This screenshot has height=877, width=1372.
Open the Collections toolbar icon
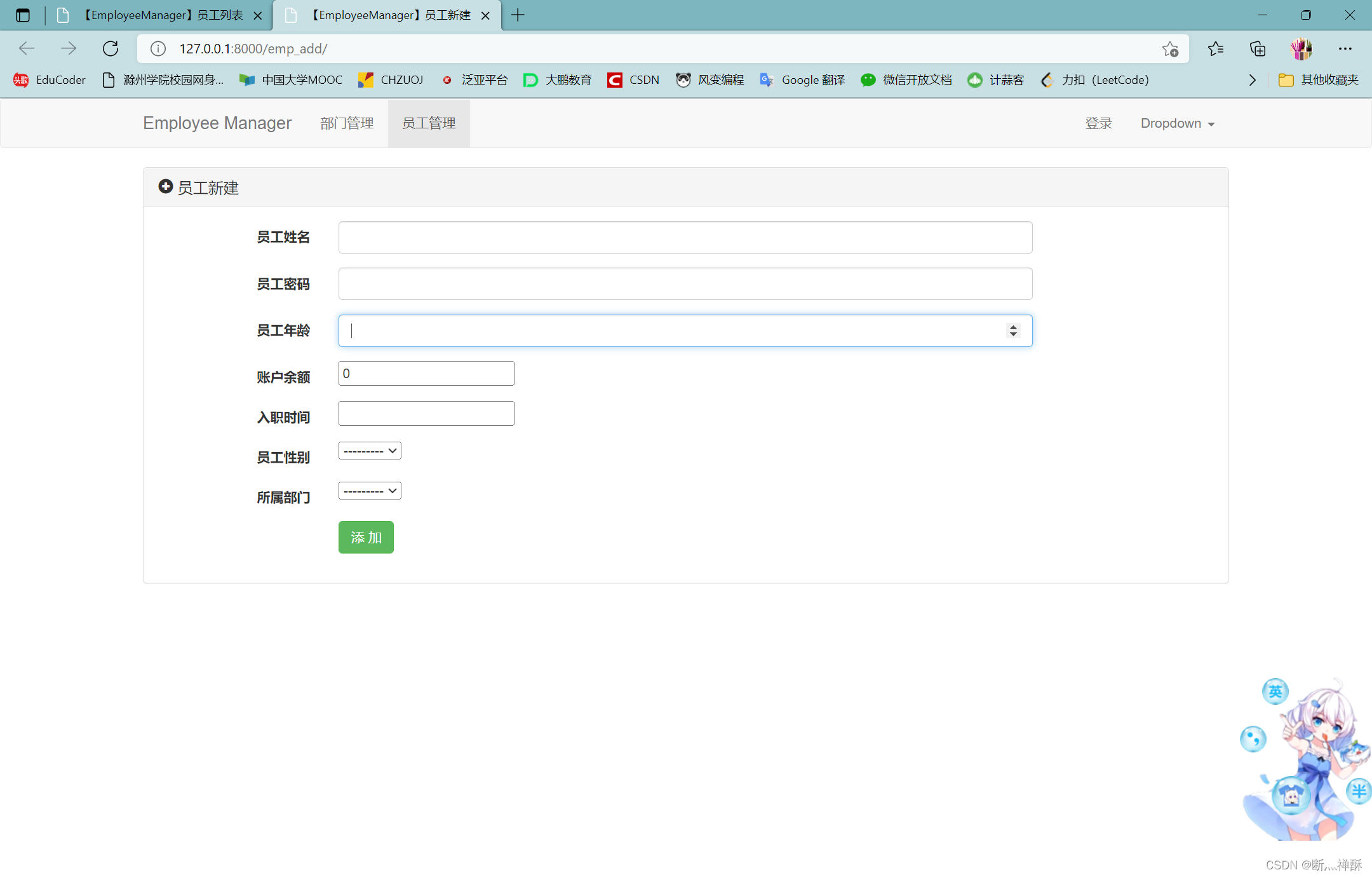tap(1258, 48)
